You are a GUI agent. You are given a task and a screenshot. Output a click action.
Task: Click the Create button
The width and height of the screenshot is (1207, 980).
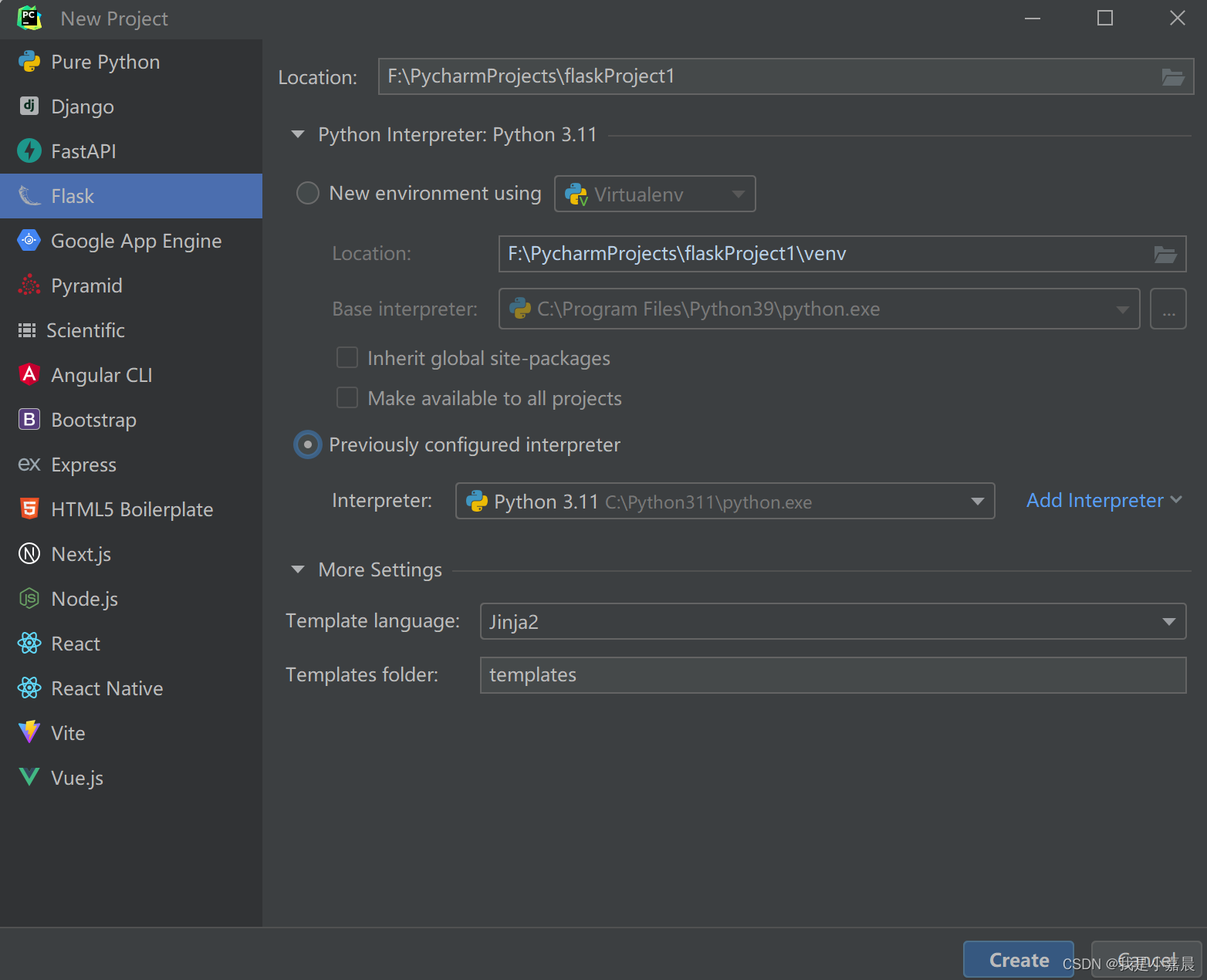[1018, 959]
